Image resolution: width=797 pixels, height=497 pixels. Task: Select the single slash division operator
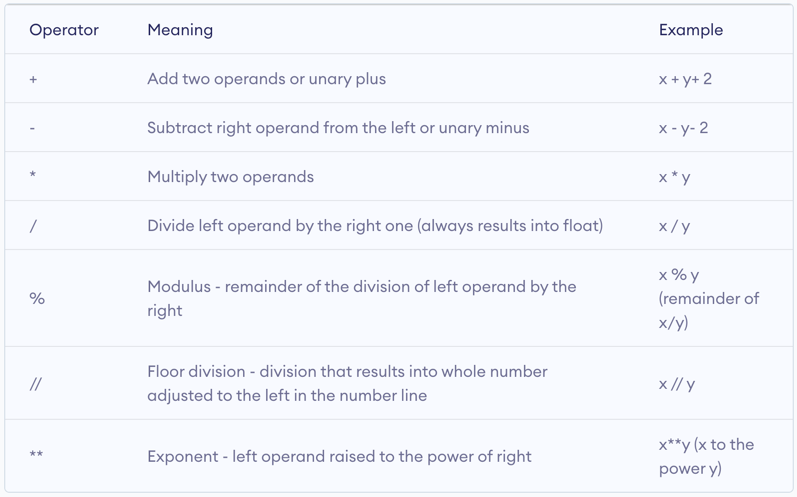pyautogui.click(x=33, y=226)
